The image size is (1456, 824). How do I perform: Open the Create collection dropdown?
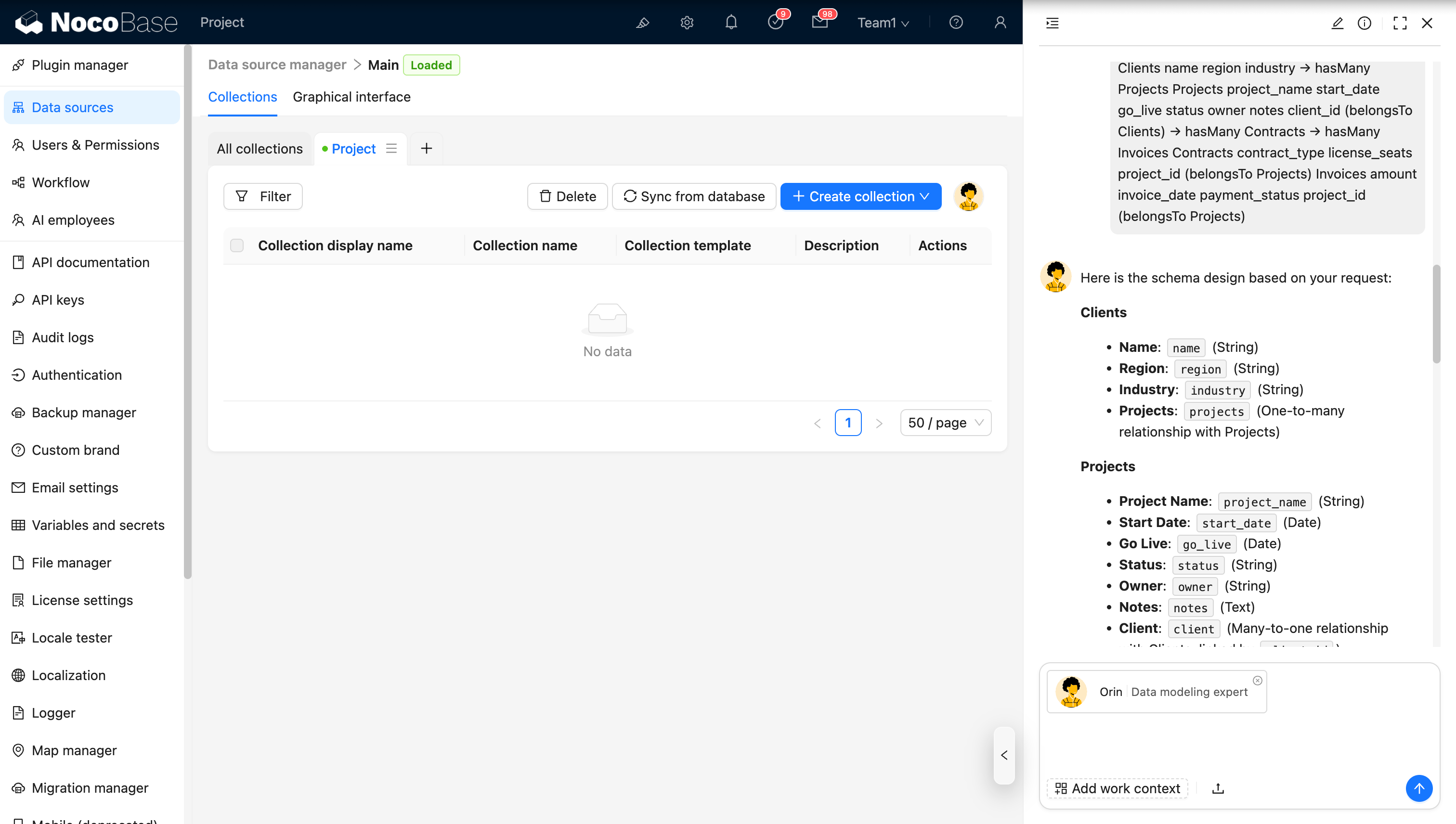point(860,196)
